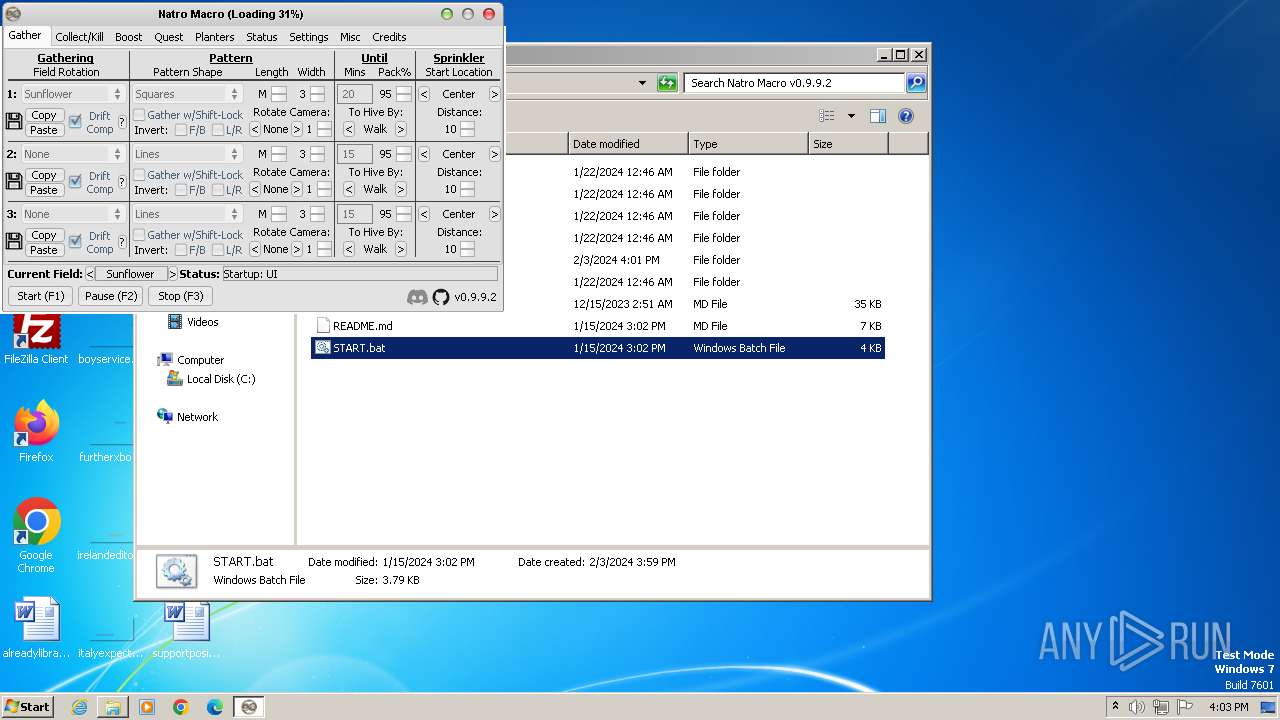Viewport: 1280px width, 720px height.
Task: Click the Drift Comp help '?' for field 1
Action: (x=122, y=122)
